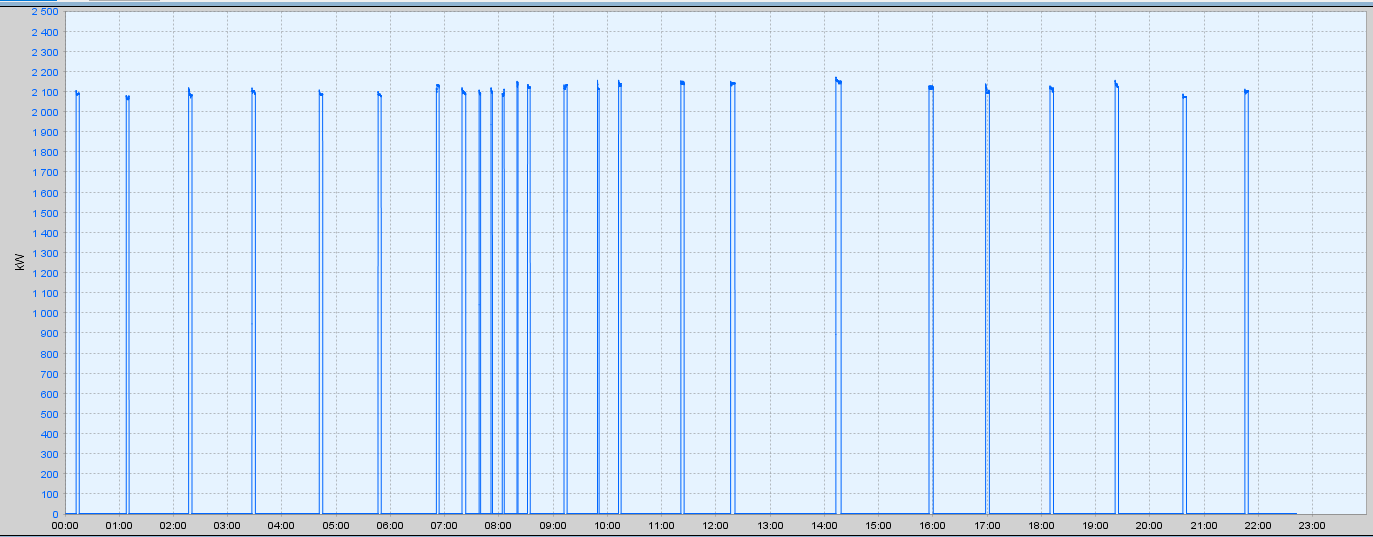Click the 2 200 y-axis value
This screenshot has width=1373, height=537.
coord(45,72)
